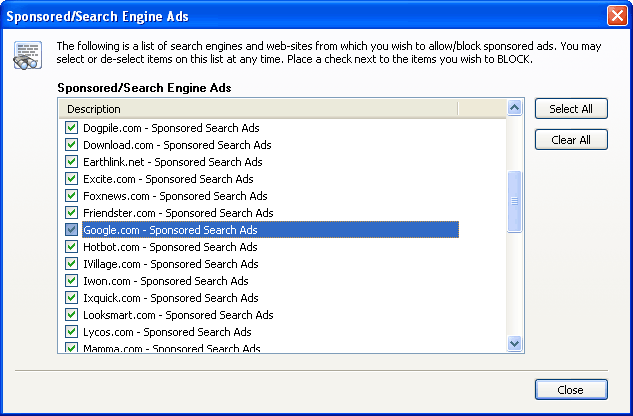Viewport: 633px width, 416px height.
Task: Click the scrollbar down arrow
Action: 514,343
